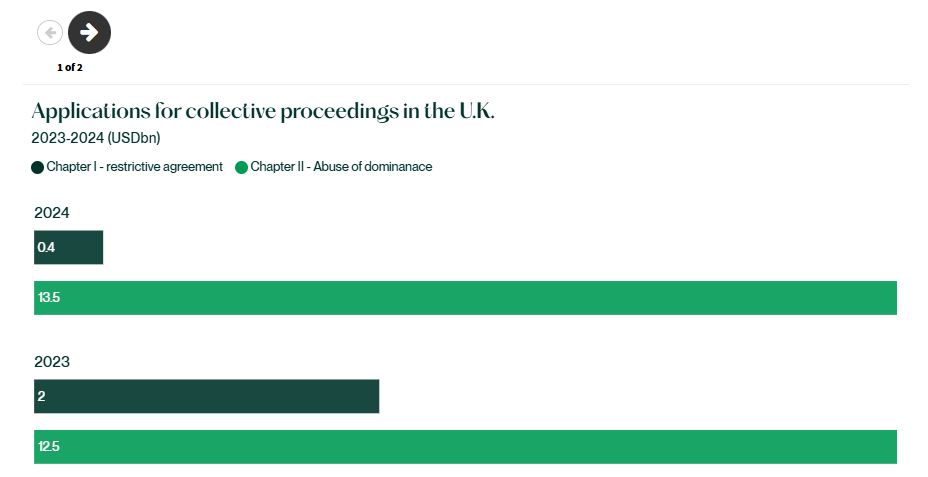The height and width of the screenshot is (477, 928).
Task: Go to the next chart slide
Action: (x=89, y=33)
